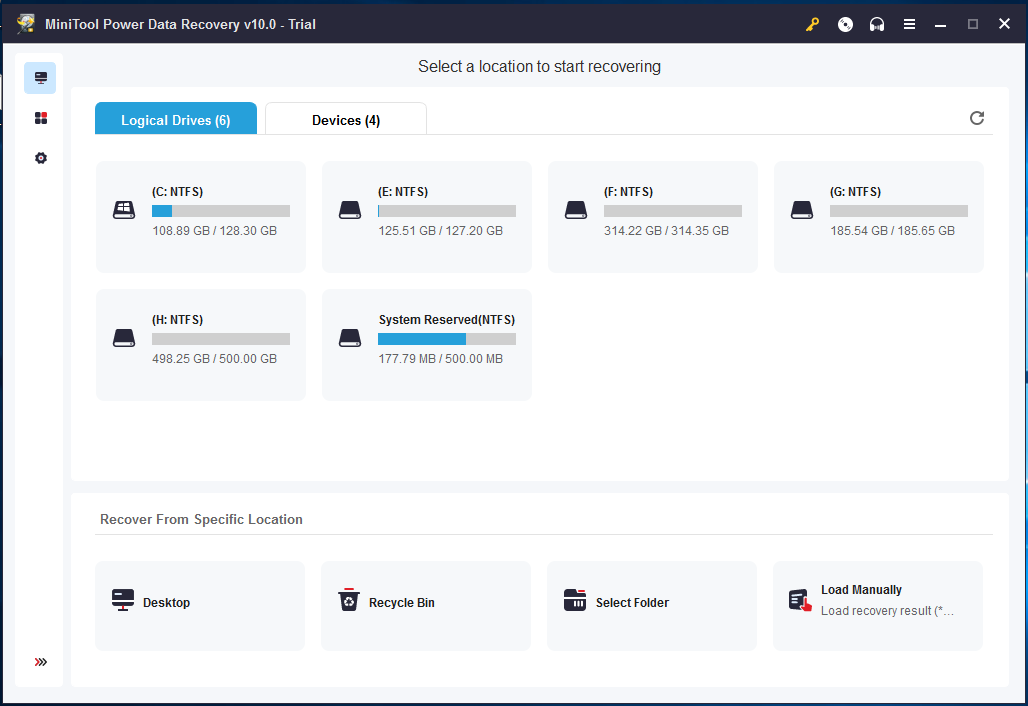Switch to the Devices tab

345,119
